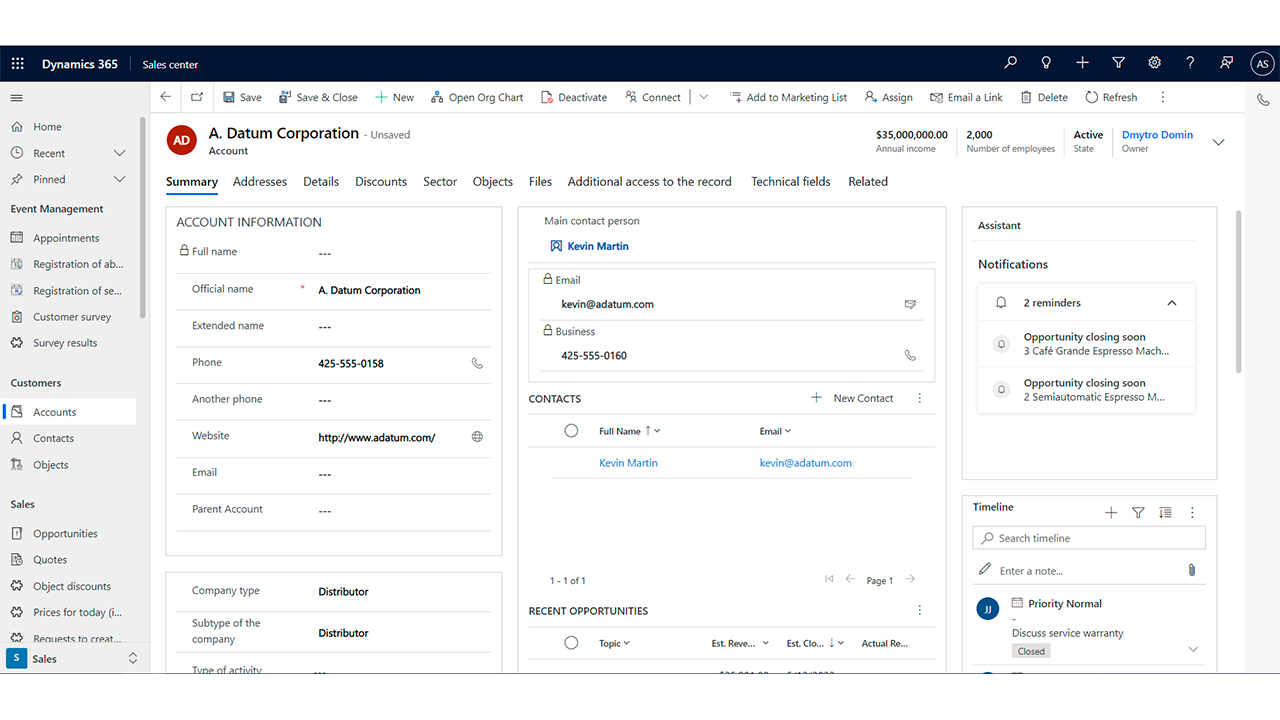Open record in new window icon
Viewport: 1280px width, 720px height.
coord(197,97)
